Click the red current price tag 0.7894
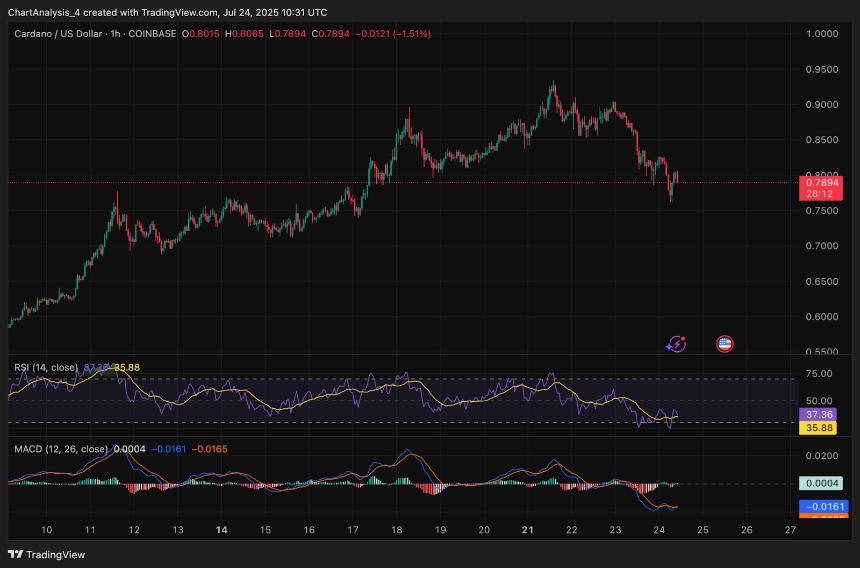 tap(822, 182)
